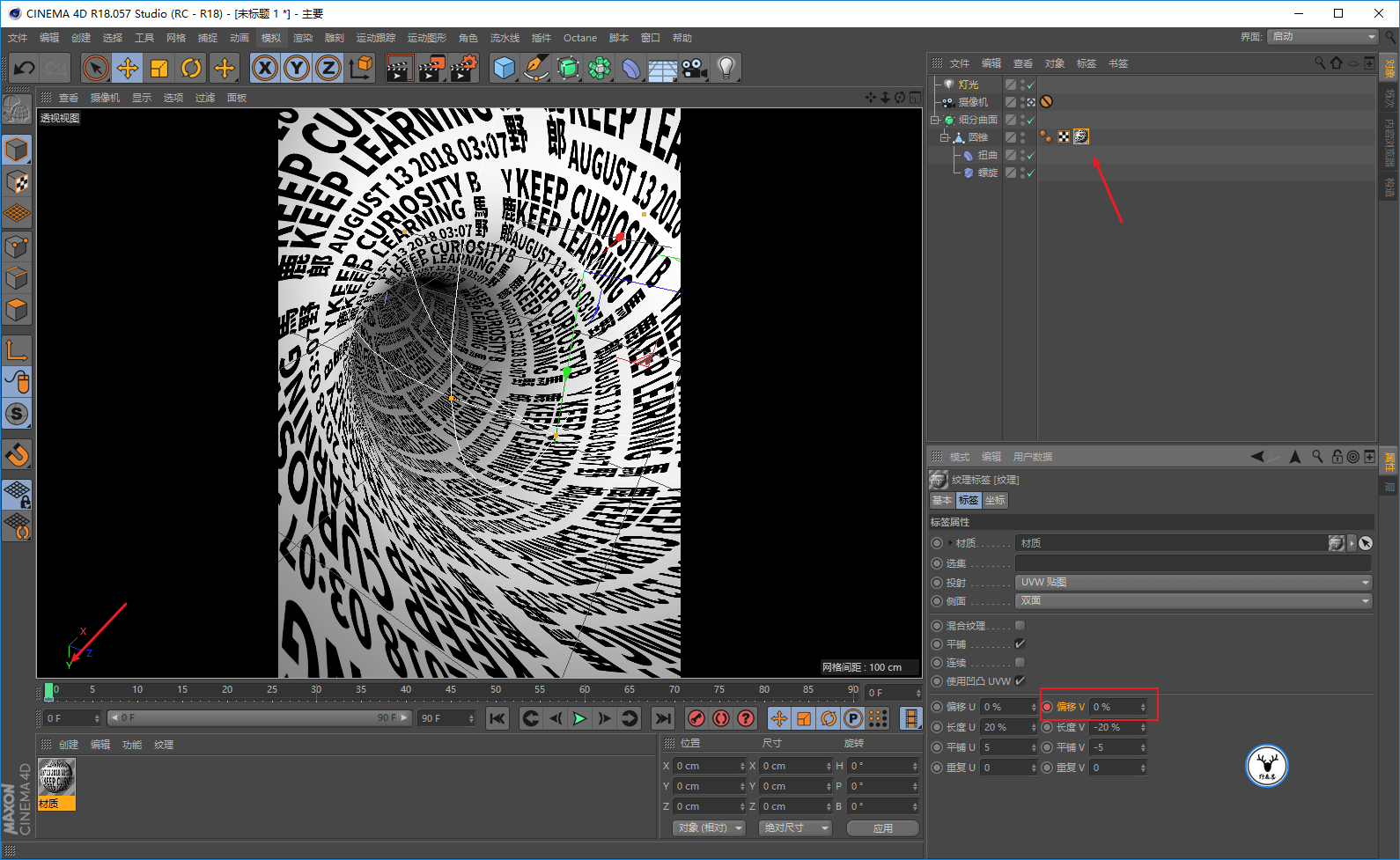Viewport: 1400px width, 860px height.
Task: Click the Record active objects button
Action: pos(696,718)
